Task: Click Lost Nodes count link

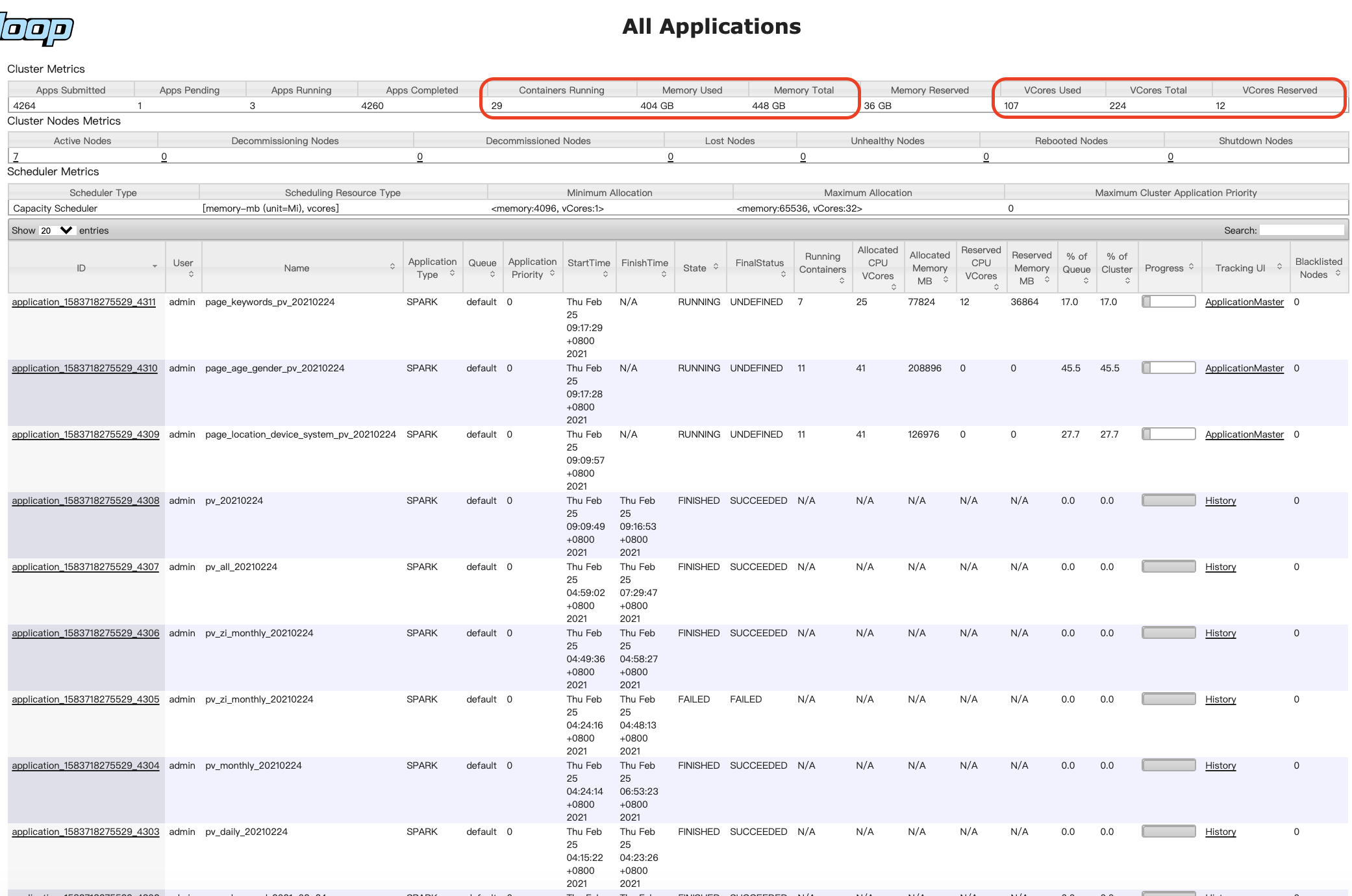Action: 670,156
